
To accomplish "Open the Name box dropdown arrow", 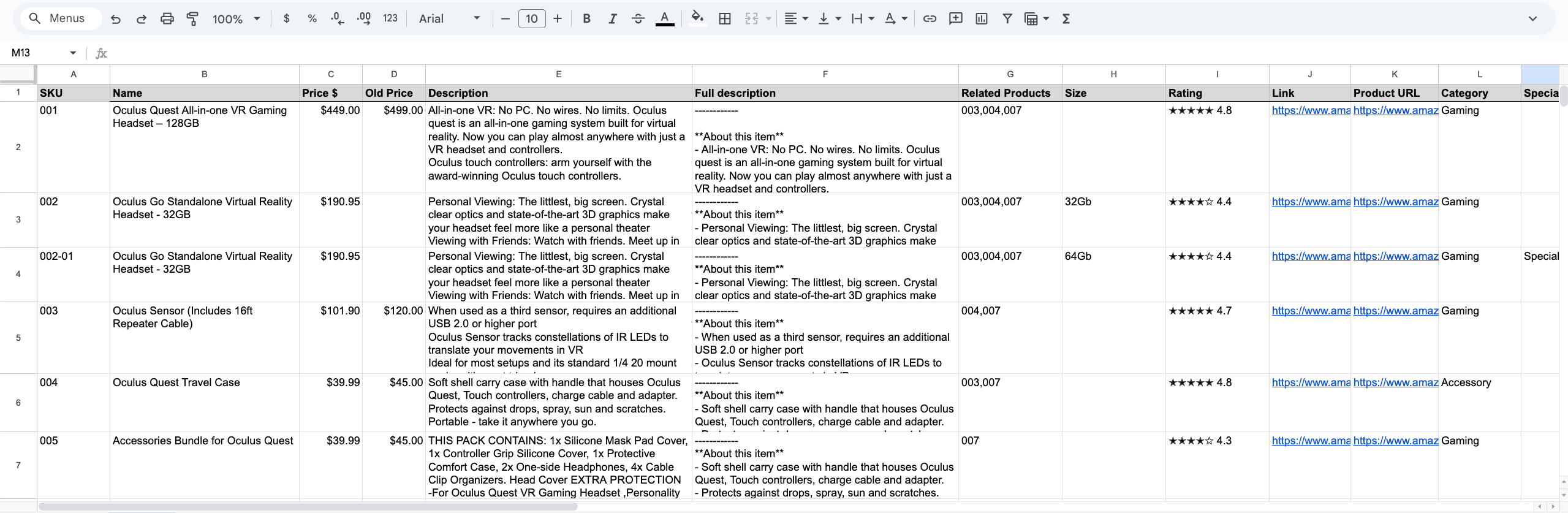I will point(73,53).
